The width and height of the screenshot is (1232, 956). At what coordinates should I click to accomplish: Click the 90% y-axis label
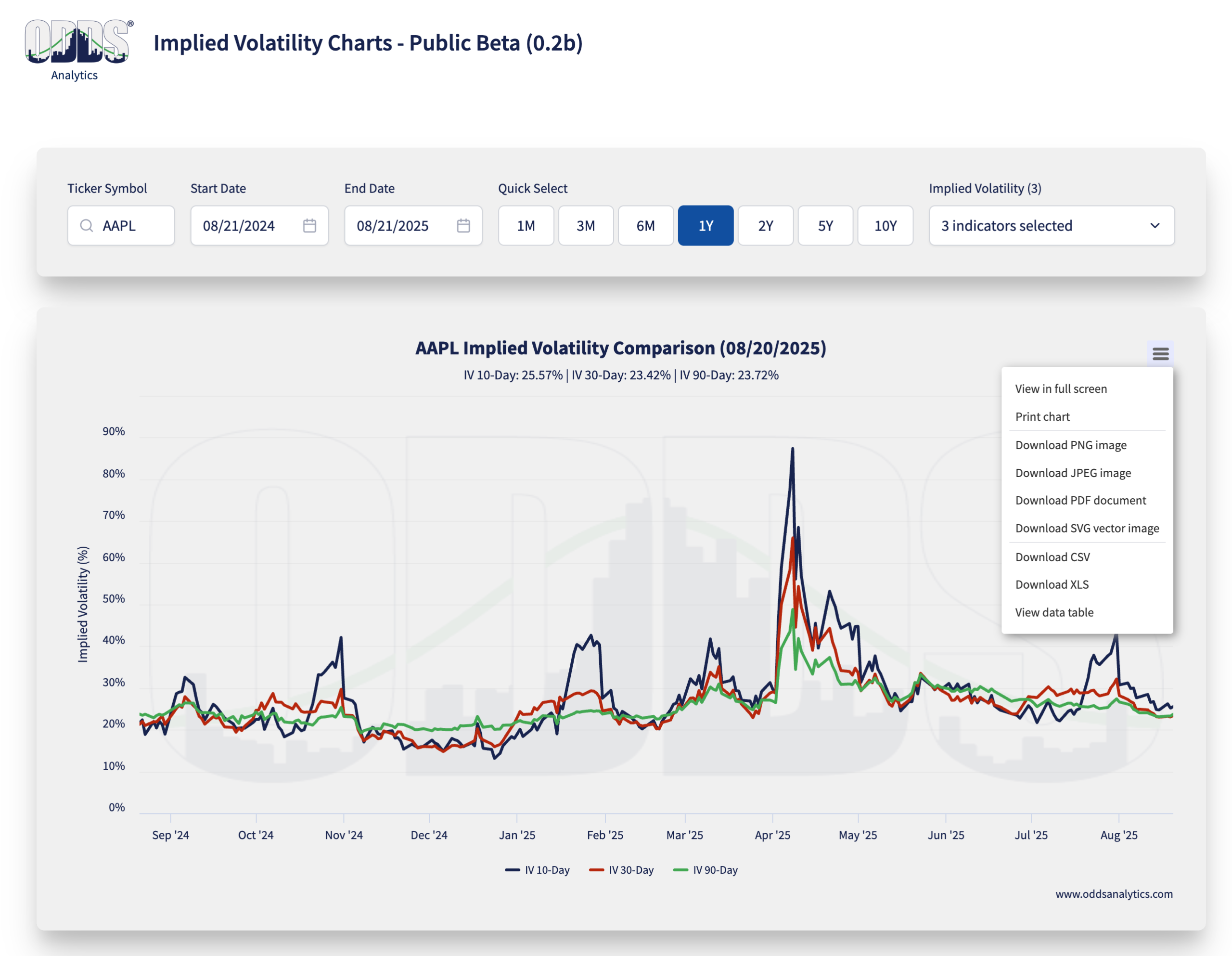(114, 432)
